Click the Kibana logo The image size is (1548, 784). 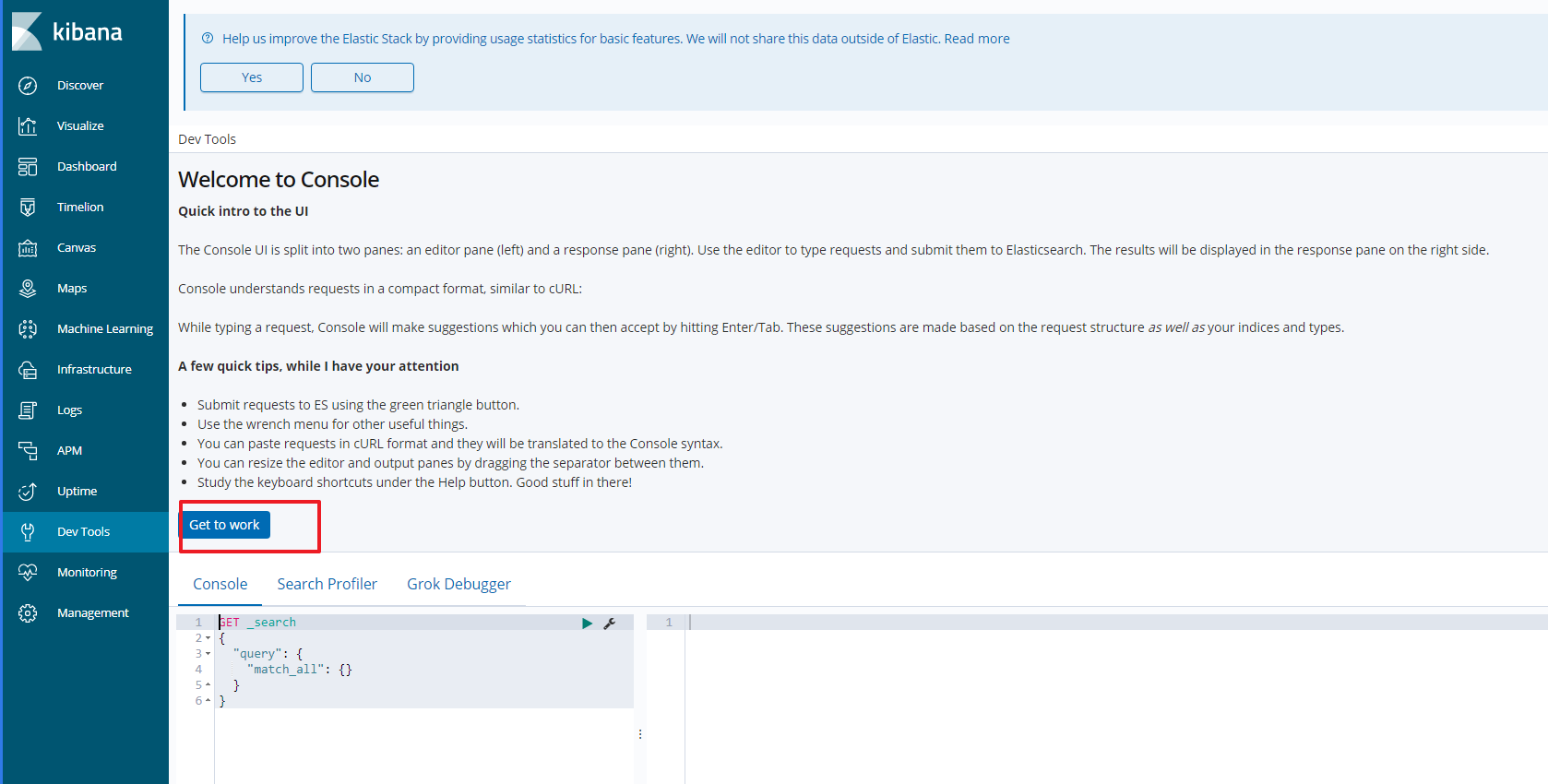coord(66,31)
